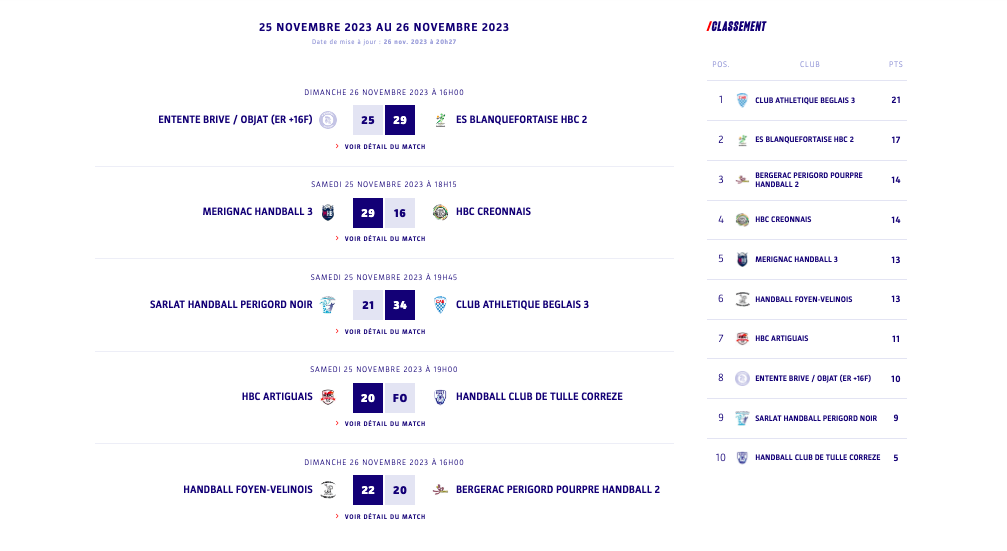
Task: Click the score 29 for Merignac Handball 3
Action: pos(368,213)
